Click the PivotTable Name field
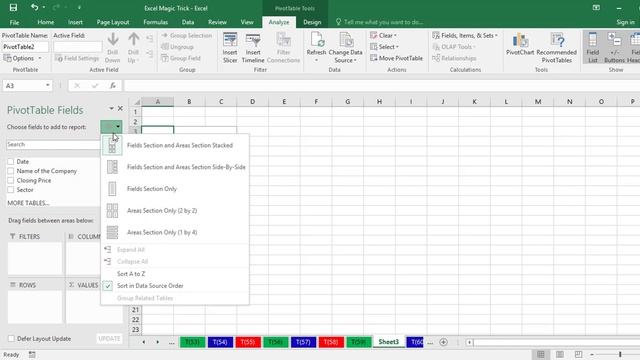Image resolution: width=640 pixels, height=360 pixels. [x=25, y=47]
